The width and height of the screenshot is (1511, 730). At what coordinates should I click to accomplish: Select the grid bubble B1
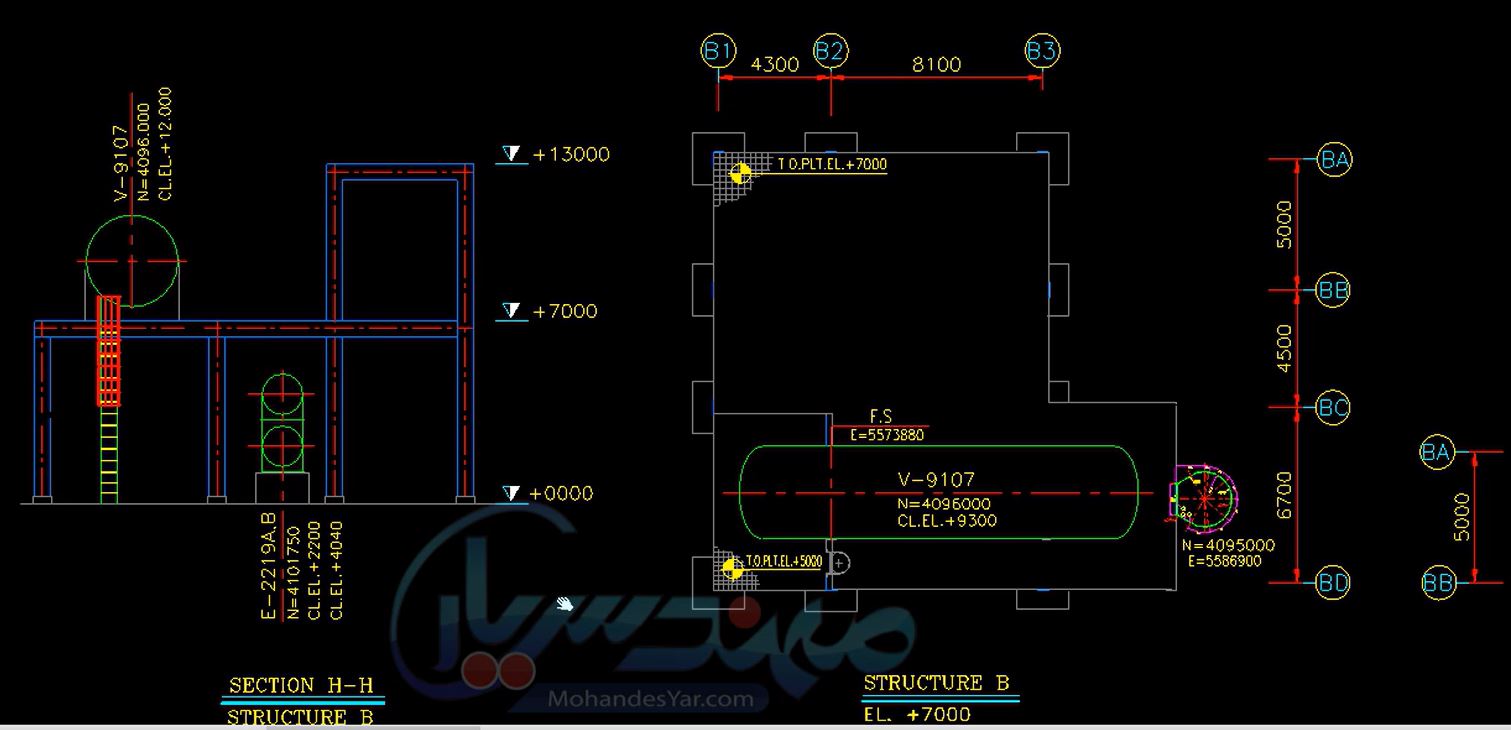(717, 50)
